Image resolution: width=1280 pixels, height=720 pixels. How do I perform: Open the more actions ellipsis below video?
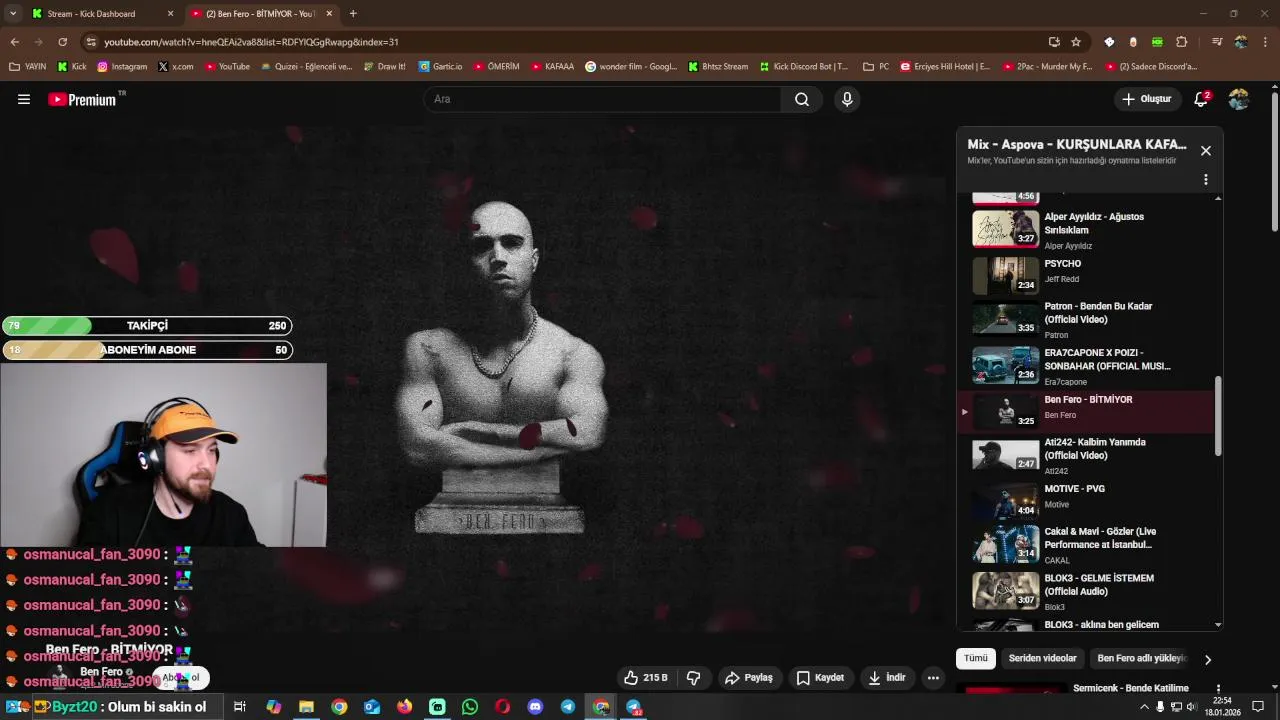pos(933,677)
